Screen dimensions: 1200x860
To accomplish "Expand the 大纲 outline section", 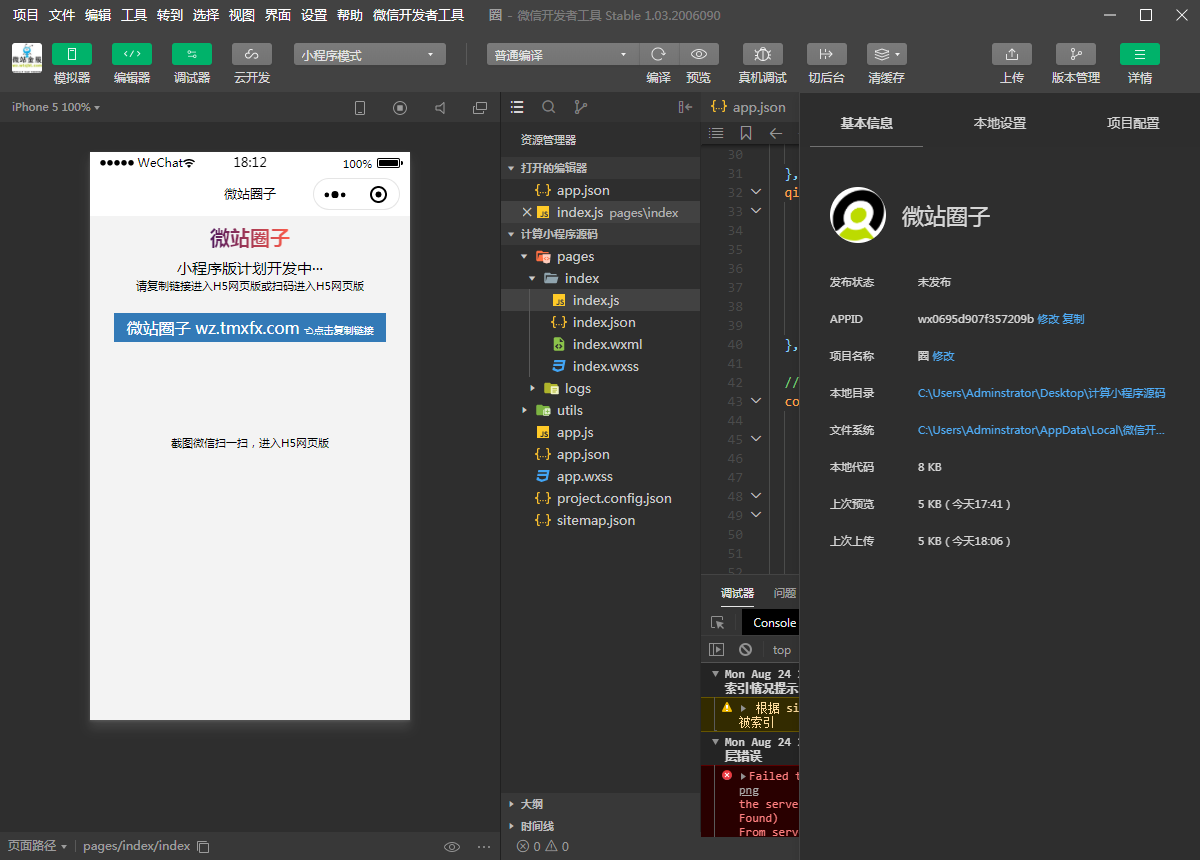I will coord(600,804).
